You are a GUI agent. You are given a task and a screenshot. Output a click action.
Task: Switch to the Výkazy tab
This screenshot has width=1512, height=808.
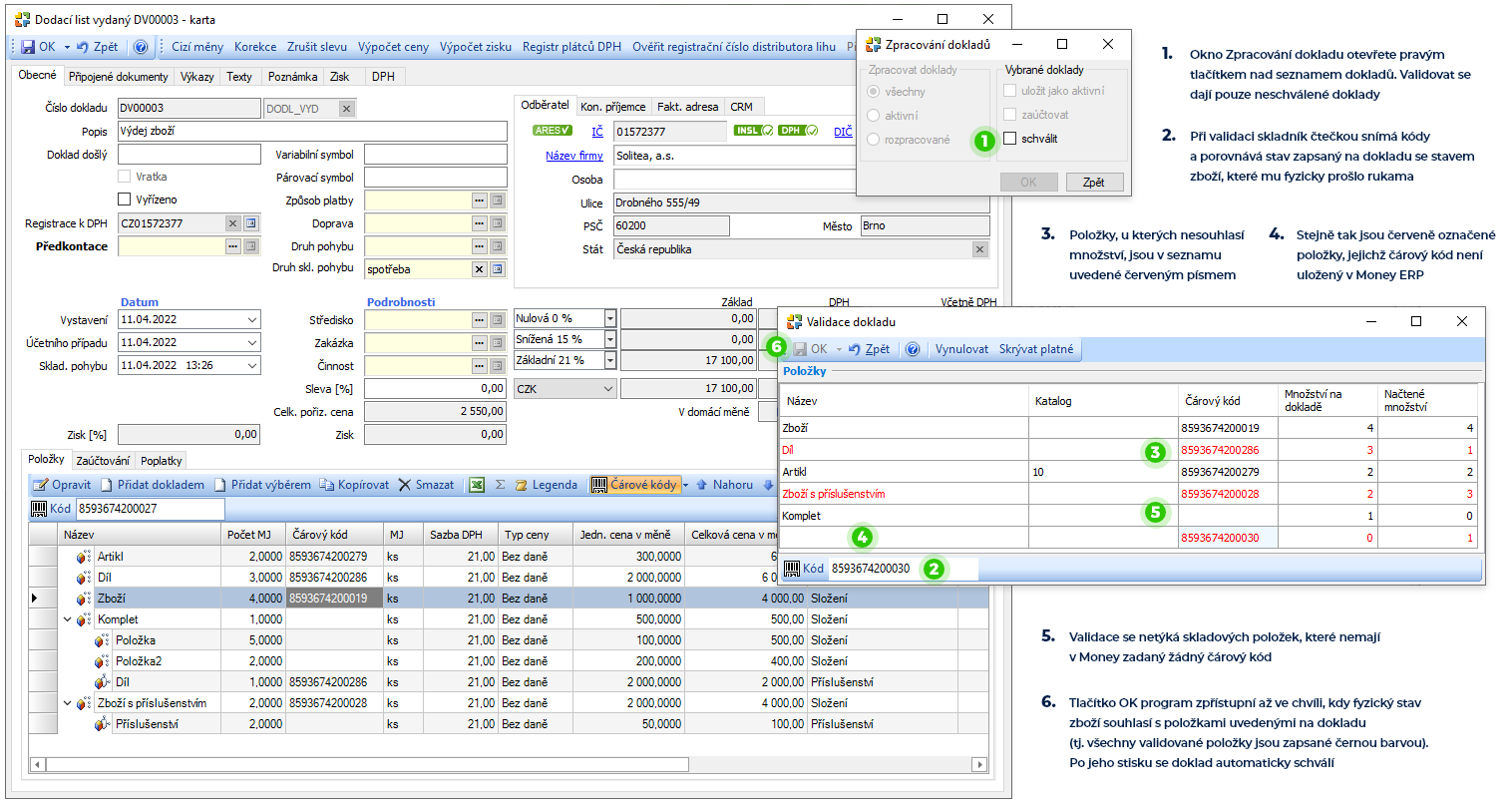tap(197, 77)
